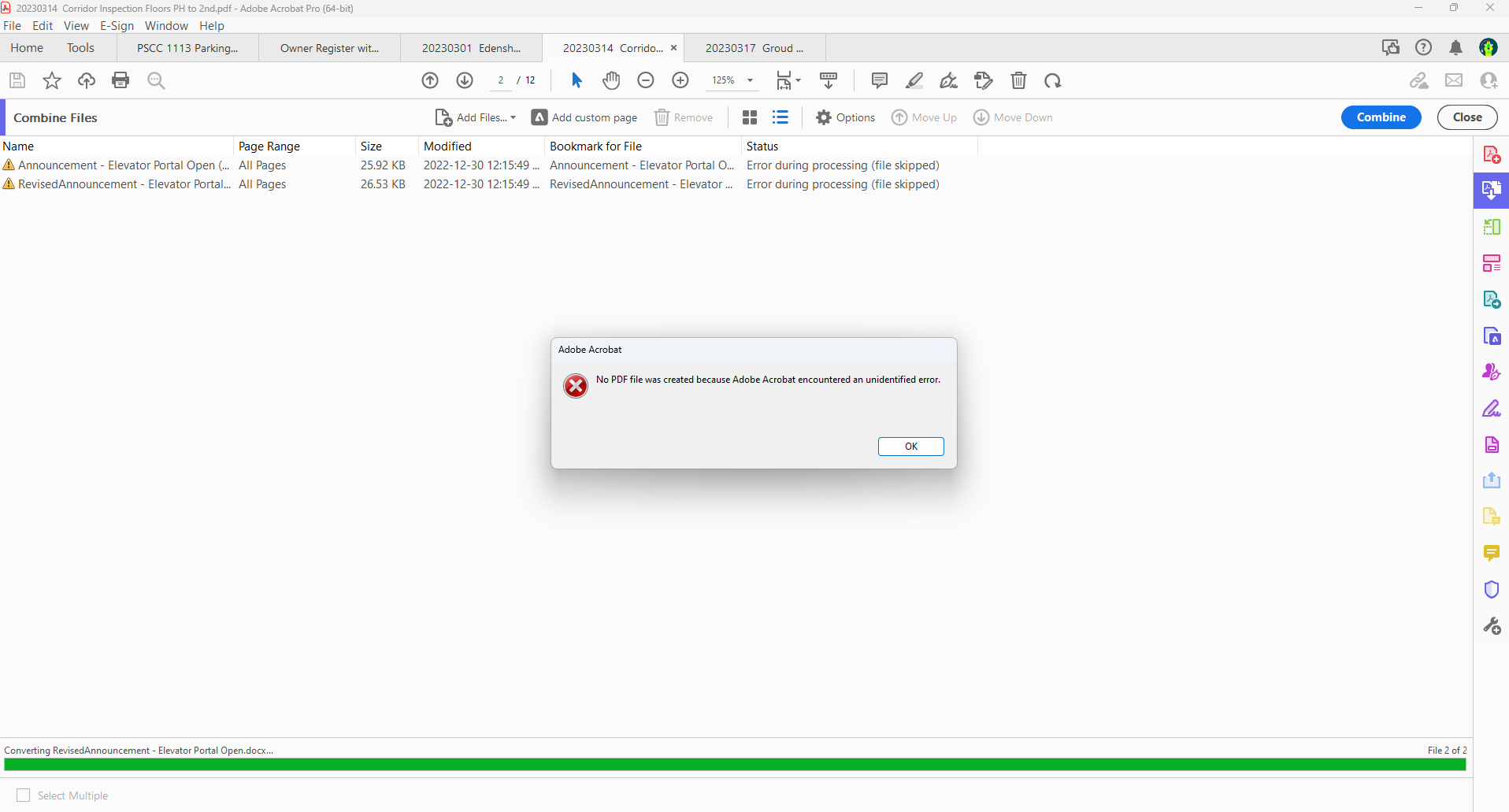Viewport: 1509px width, 812px height.
Task: Select the Highlight text tool
Action: tap(914, 80)
